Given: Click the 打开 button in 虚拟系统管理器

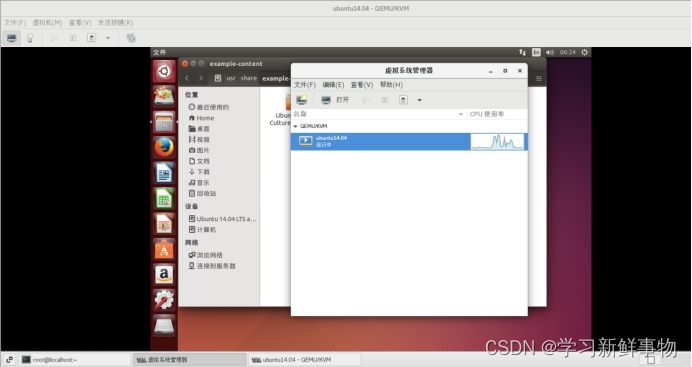Looking at the screenshot, I should [x=335, y=100].
